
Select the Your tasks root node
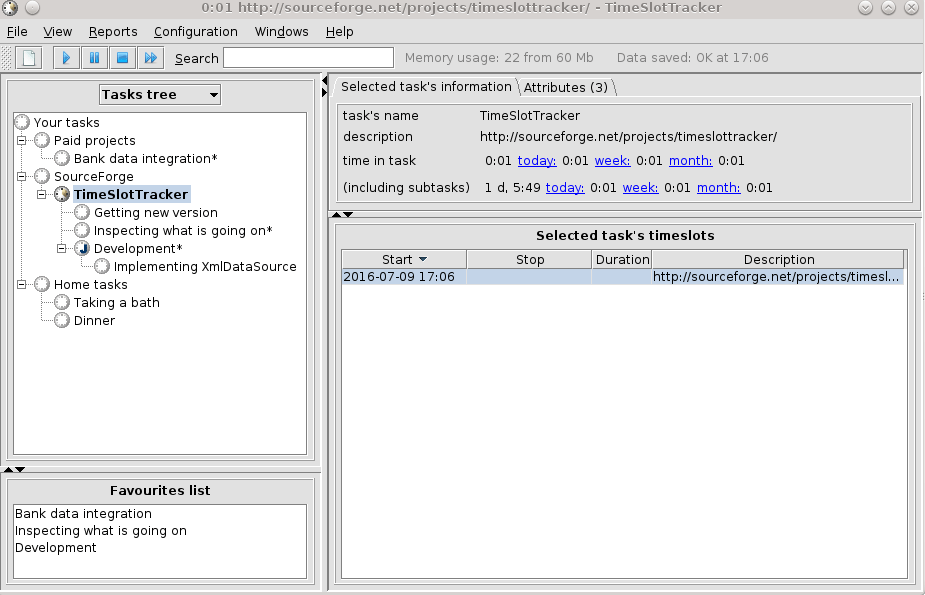(x=66, y=122)
